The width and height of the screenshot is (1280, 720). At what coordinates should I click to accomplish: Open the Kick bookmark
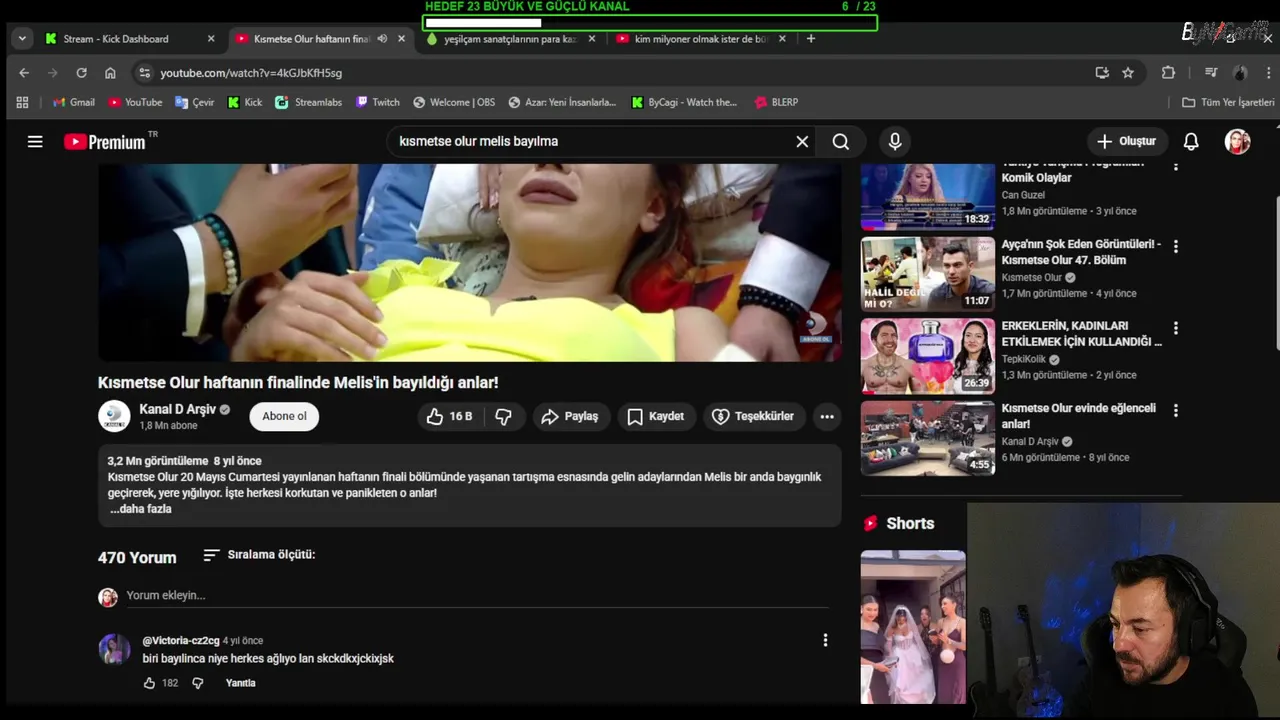[x=245, y=102]
